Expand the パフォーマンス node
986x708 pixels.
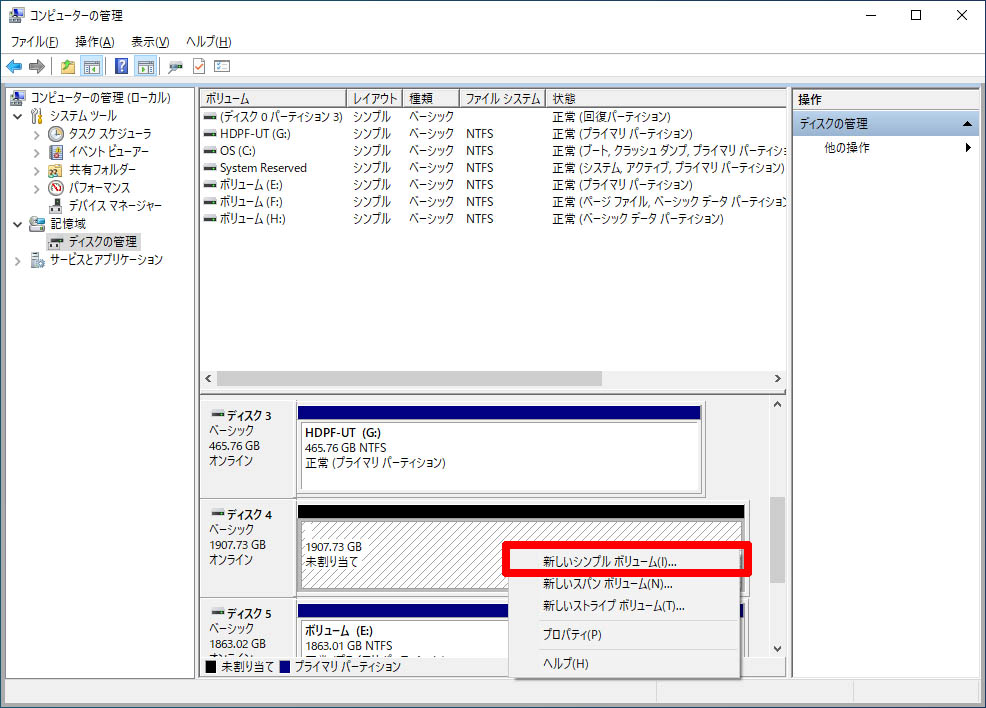[36, 188]
